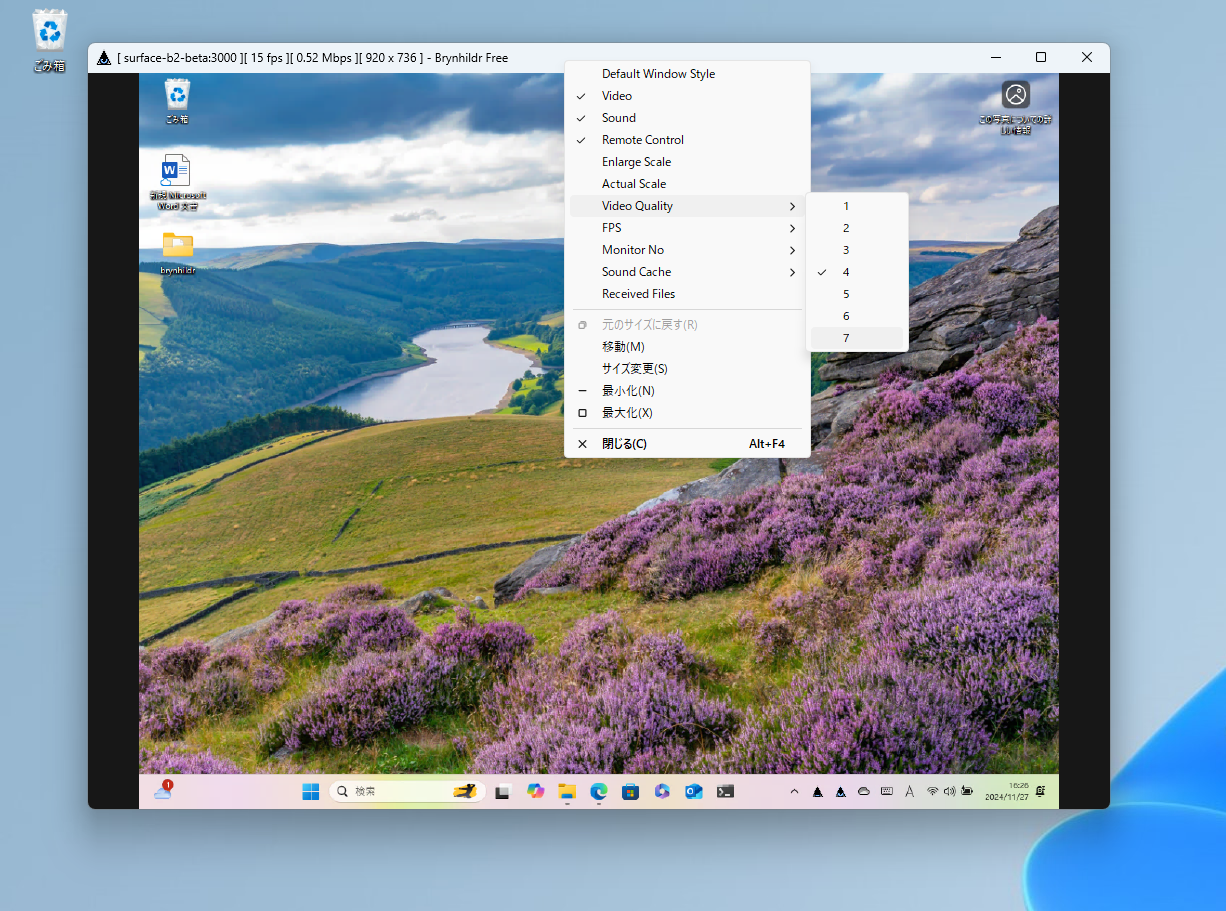Open Microsoft Edge in remote taskbar
1226x911 pixels.
point(598,791)
